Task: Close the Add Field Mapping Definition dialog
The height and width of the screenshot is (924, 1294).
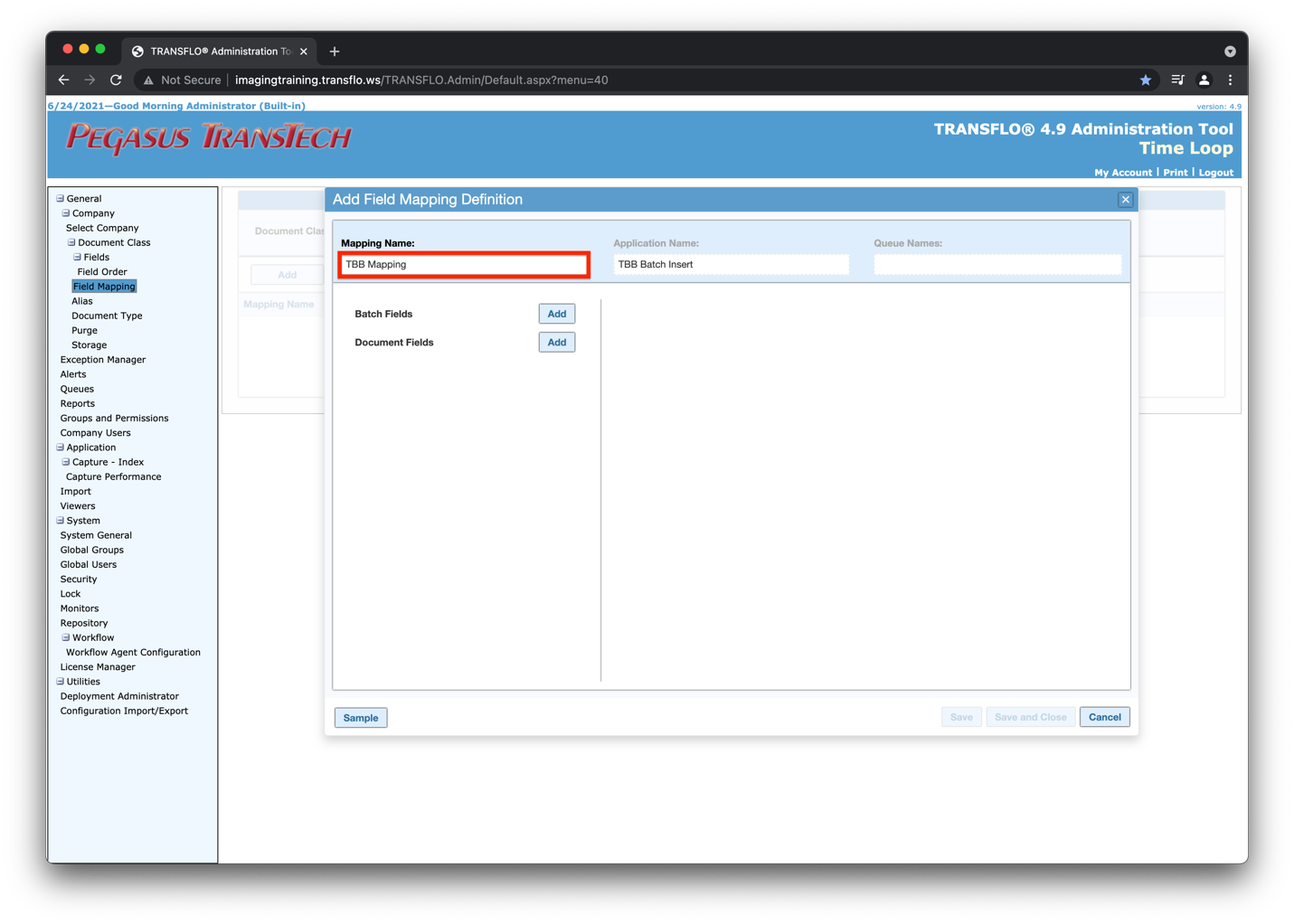Action: click(1126, 200)
